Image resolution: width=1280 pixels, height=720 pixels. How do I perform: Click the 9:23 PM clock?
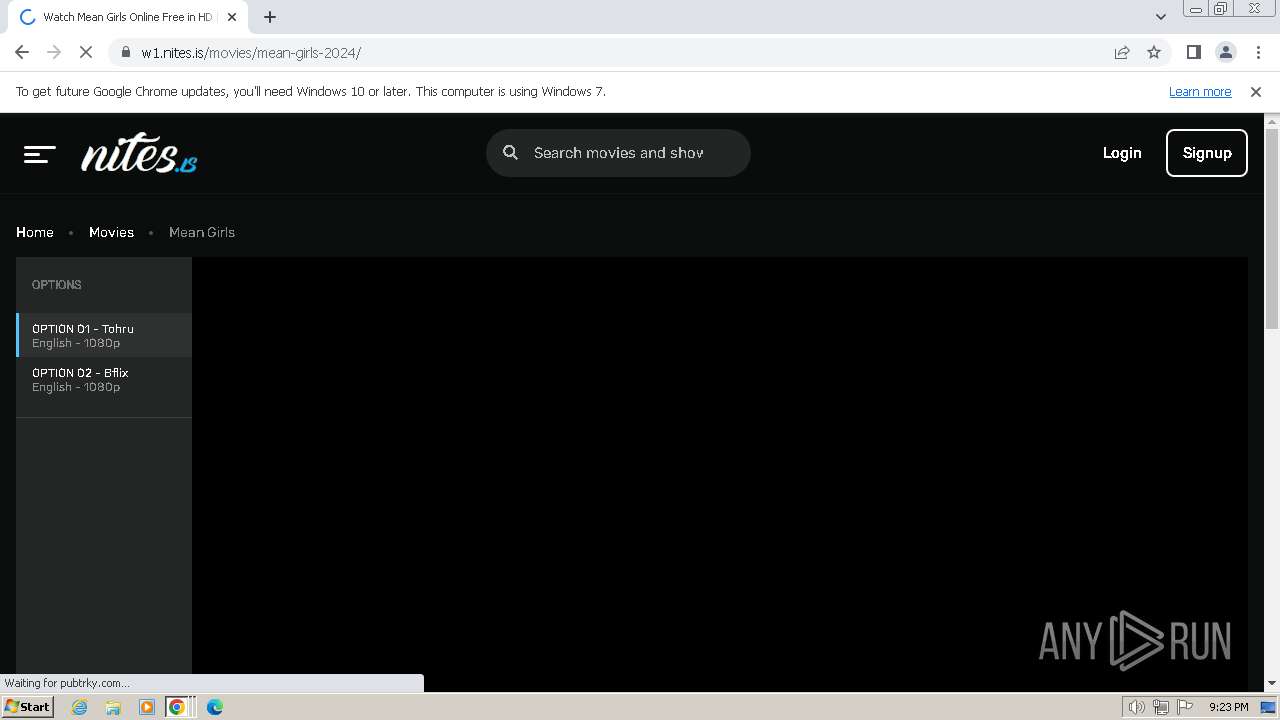pyautogui.click(x=1228, y=707)
